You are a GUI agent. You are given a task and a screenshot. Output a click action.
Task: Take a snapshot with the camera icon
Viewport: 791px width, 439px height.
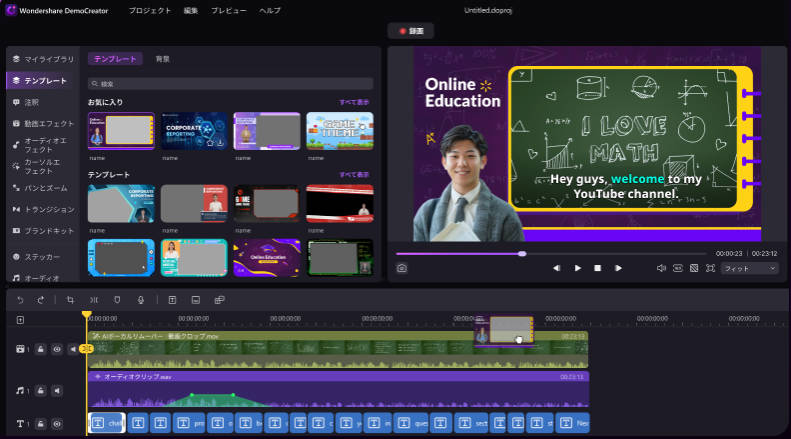click(402, 268)
